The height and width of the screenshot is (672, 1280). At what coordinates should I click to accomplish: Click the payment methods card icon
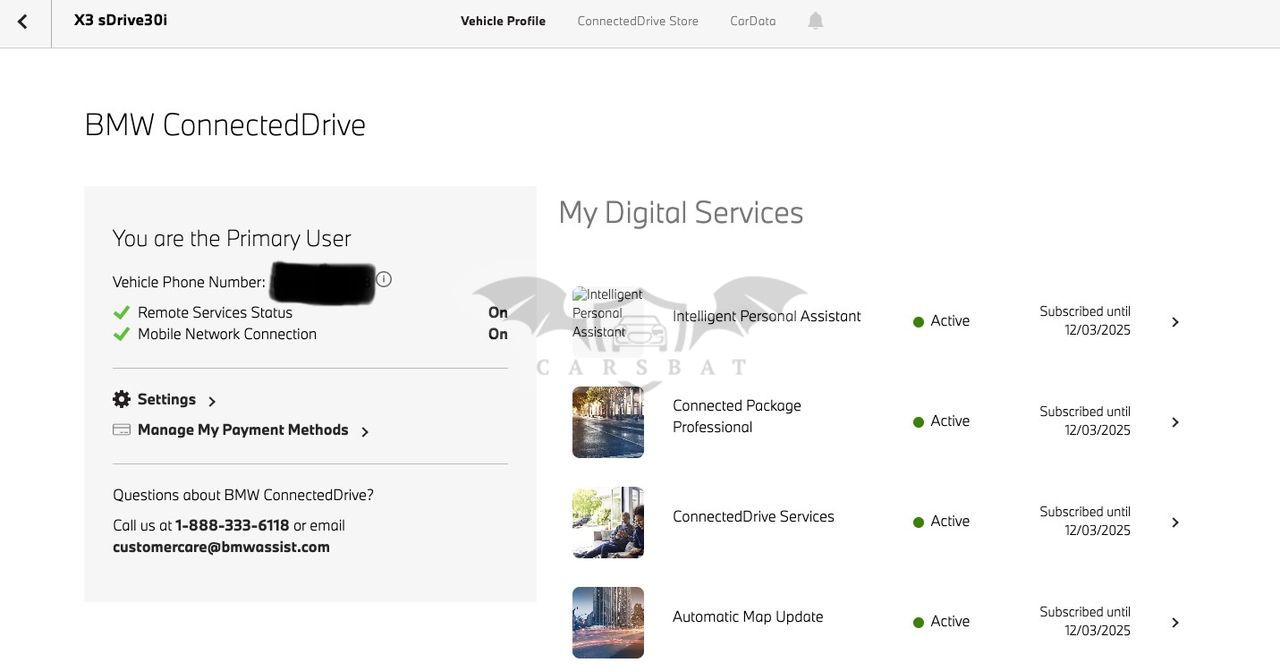[122, 430]
